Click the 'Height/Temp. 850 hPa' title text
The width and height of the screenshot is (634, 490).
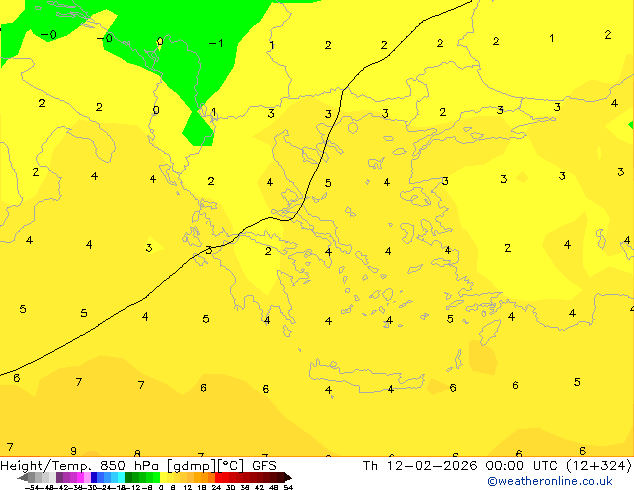(x=80, y=466)
